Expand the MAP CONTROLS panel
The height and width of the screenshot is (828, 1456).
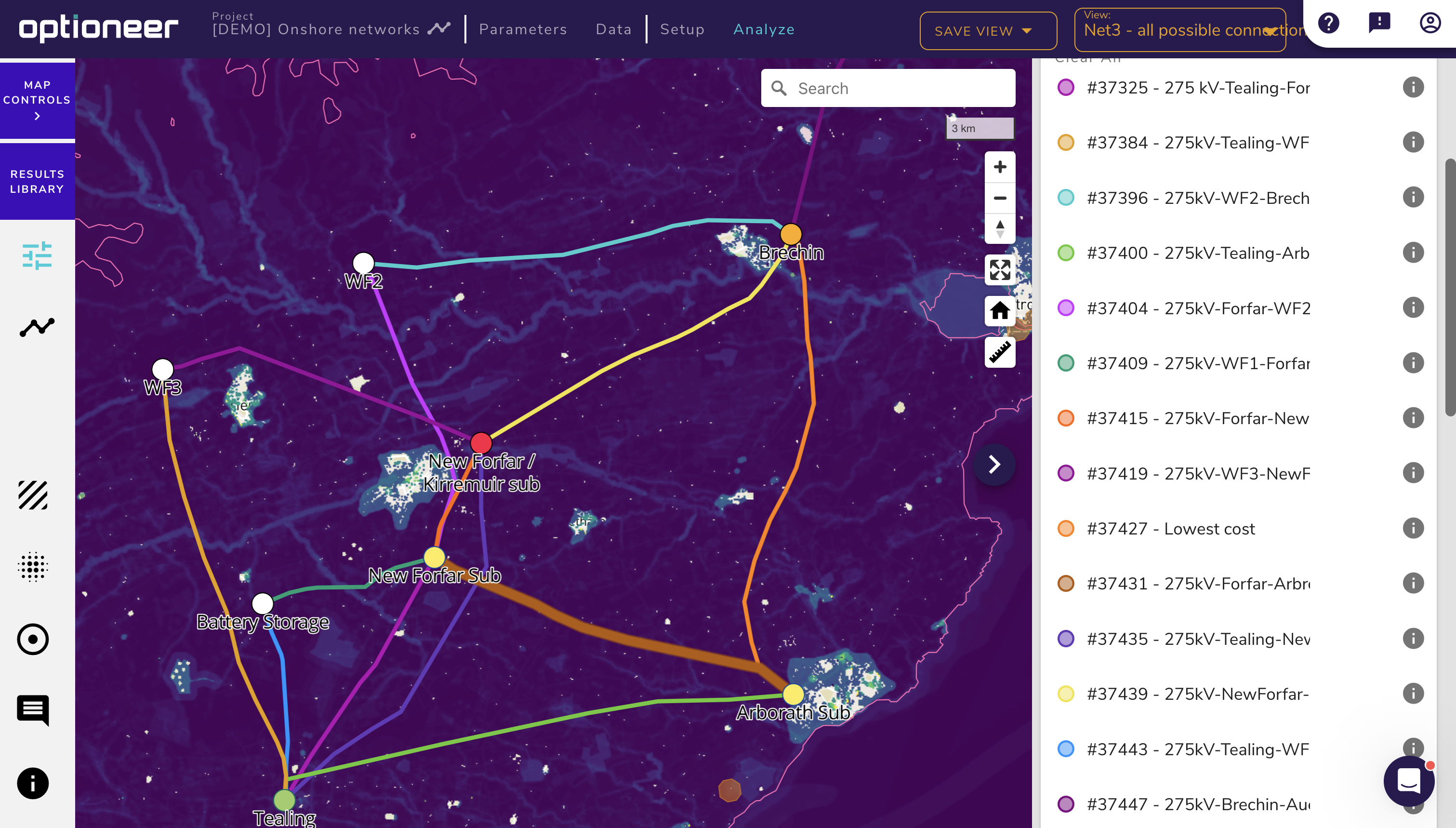(37, 100)
